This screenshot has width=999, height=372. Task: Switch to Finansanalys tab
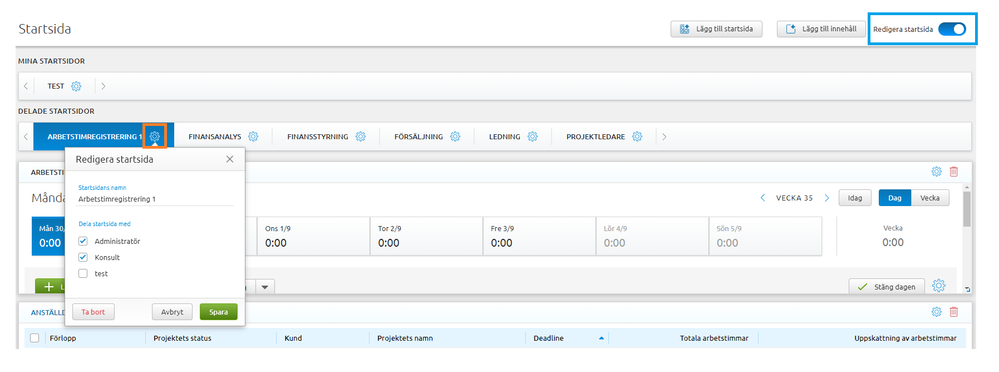[x=215, y=136]
